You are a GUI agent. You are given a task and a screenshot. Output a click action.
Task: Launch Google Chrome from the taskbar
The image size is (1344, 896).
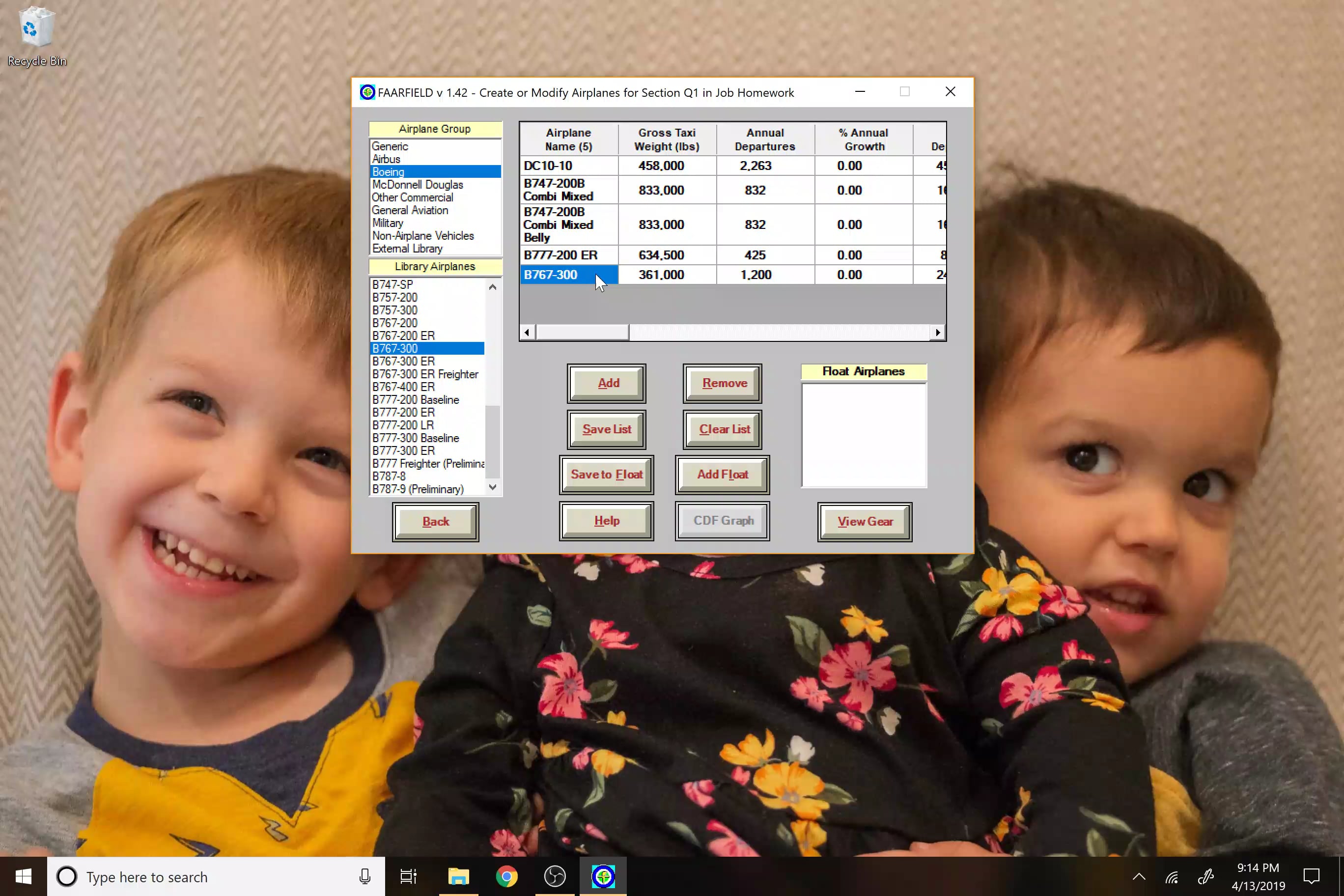pyautogui.click(x=506, y=876)
